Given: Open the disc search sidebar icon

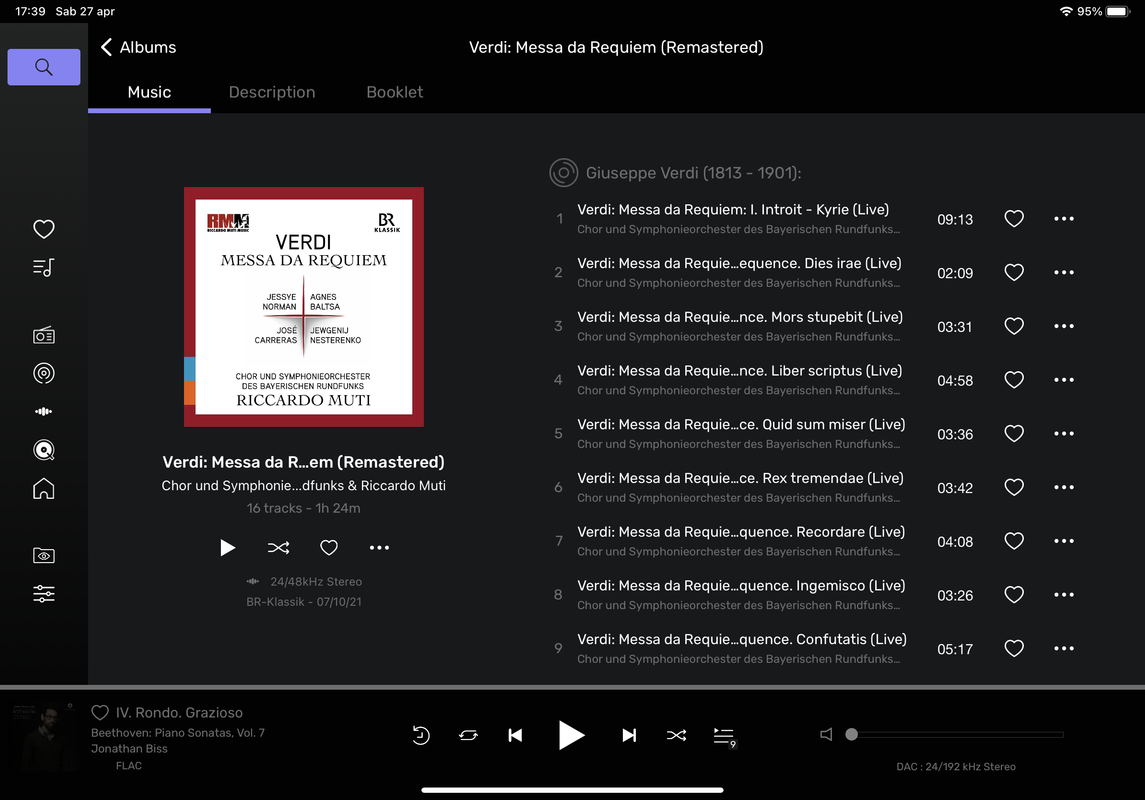Looking at the screenshot, I should pos(44,450).
